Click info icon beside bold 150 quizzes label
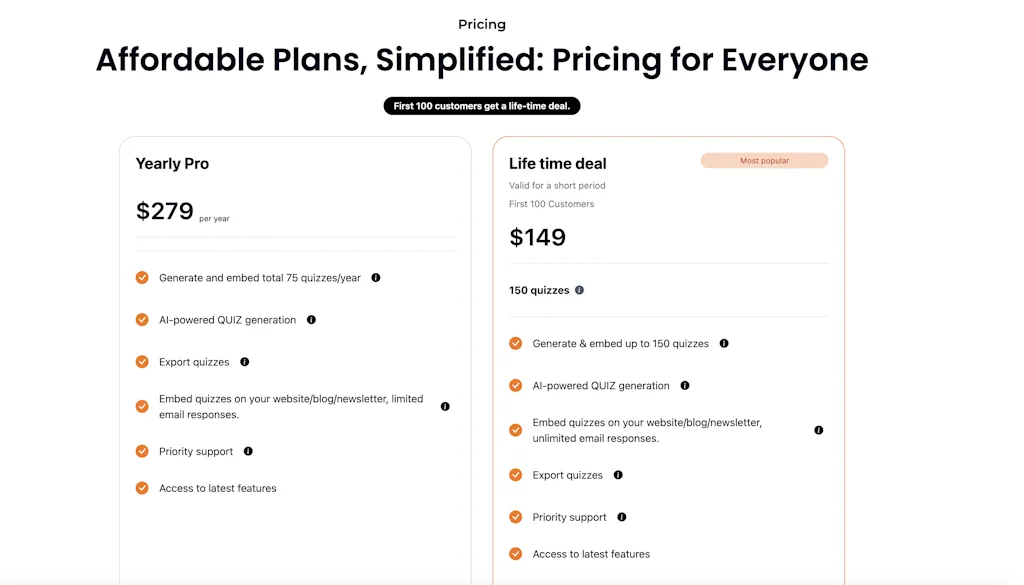 [579, 290]
